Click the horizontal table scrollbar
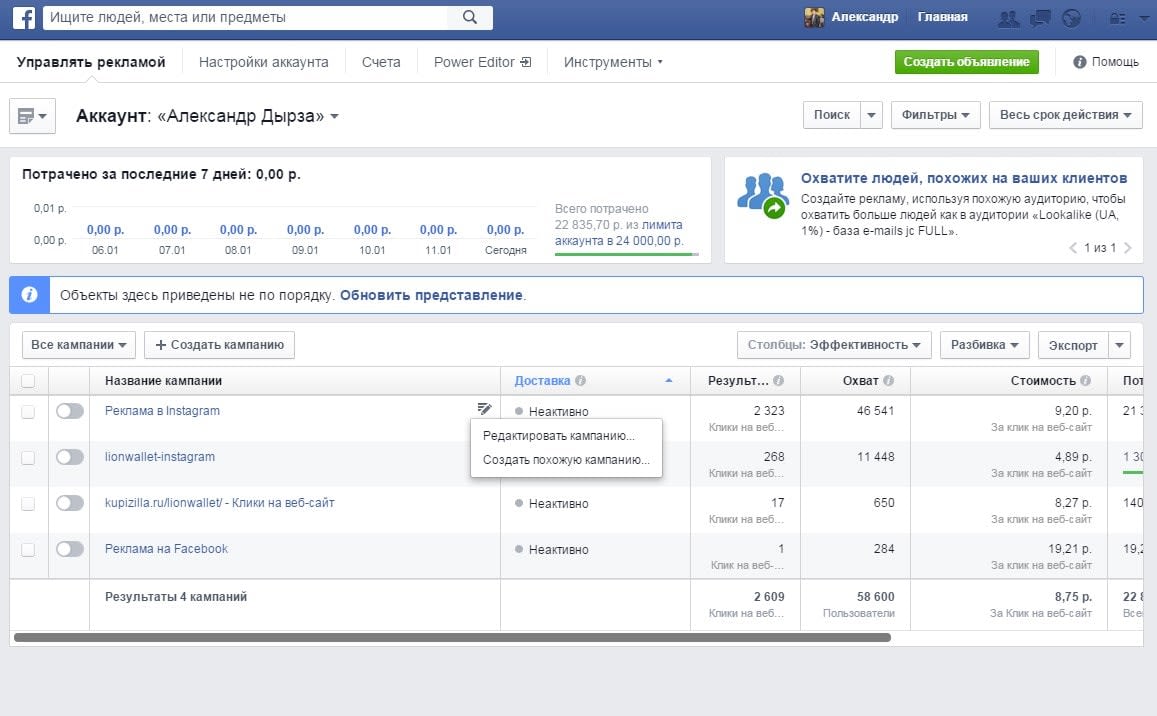1157x716 pixels. (452, 637)
